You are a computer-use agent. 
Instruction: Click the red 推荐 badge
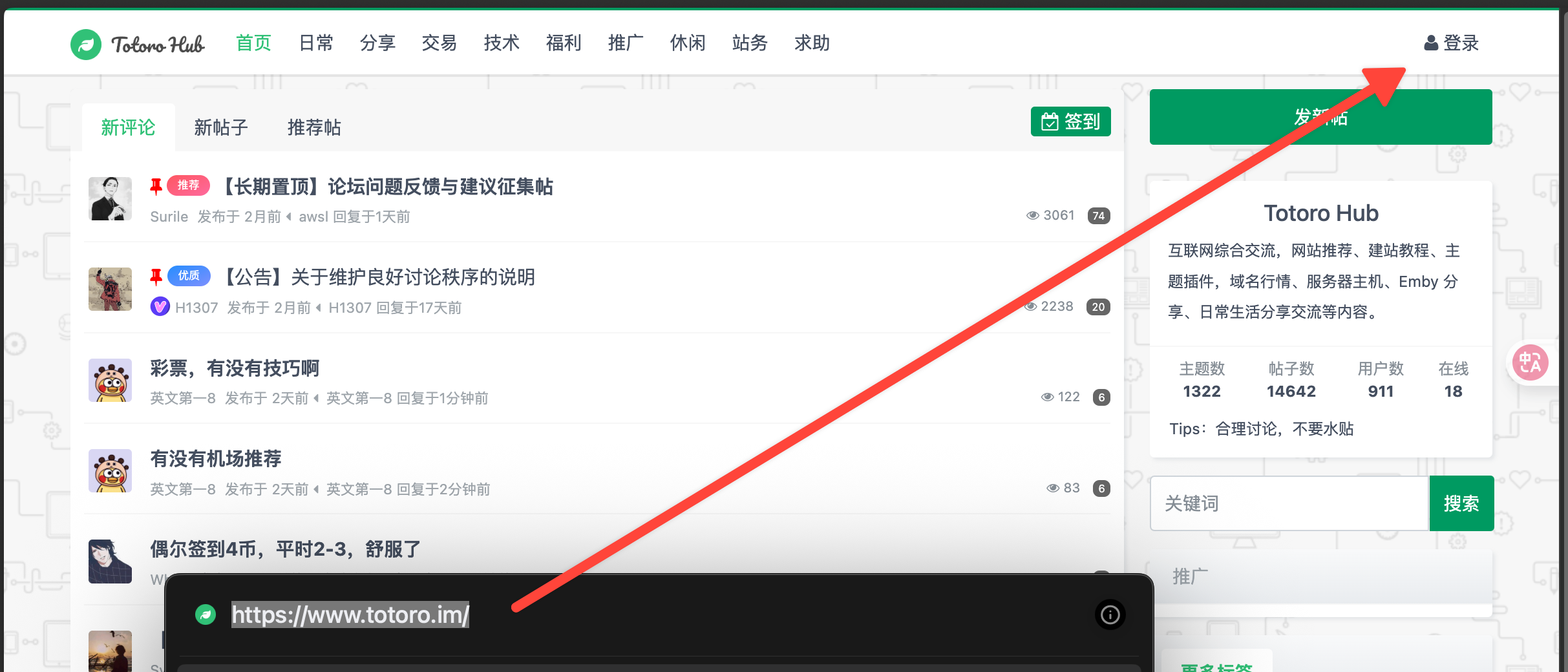(x=188, y=185)
